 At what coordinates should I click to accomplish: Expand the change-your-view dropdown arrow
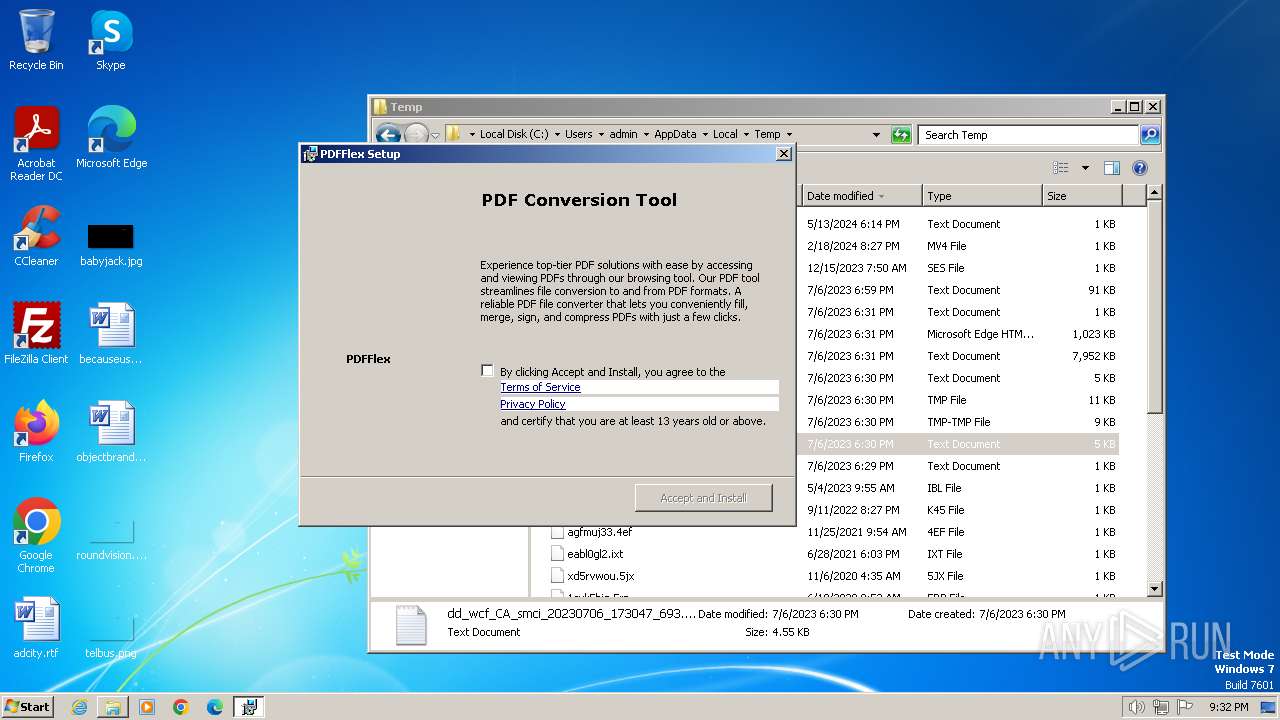point(1084,168)
